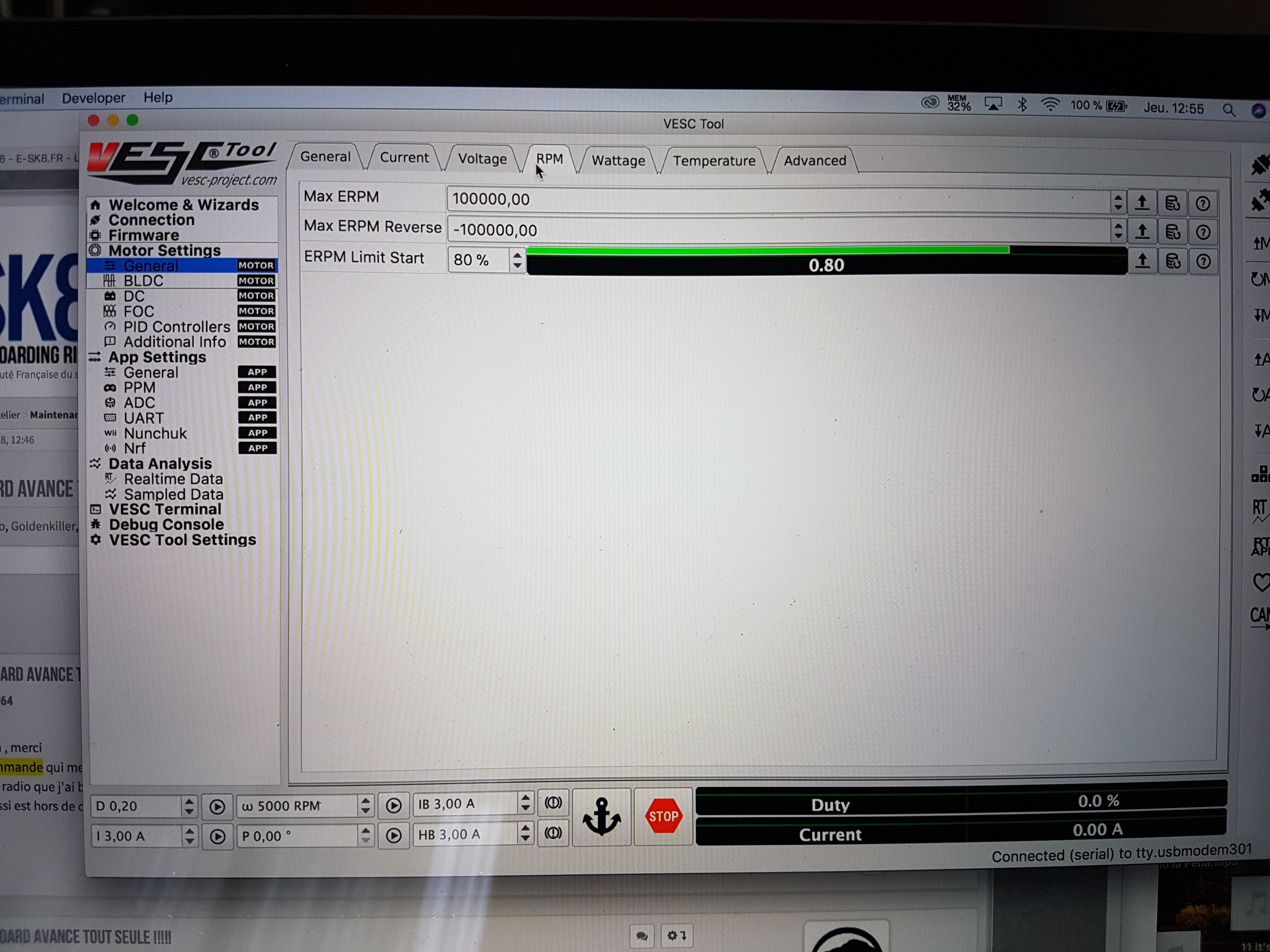Run the 5000 RPM play button
Image resolution: width=1270 pixels, height=952 pixels.
[x=393, y=806]
